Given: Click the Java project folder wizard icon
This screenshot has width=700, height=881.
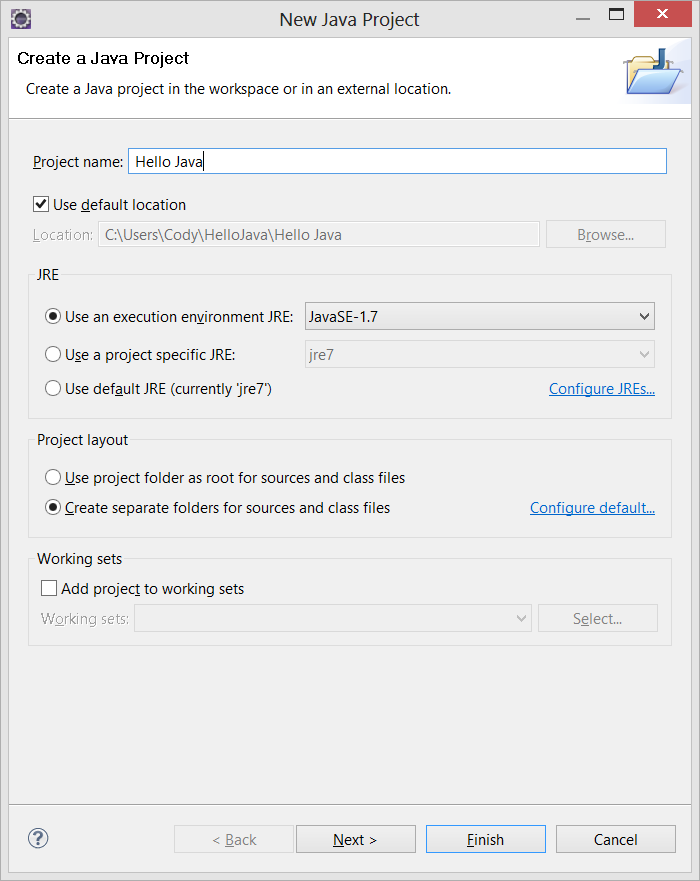Looking at the screenshot, I should (653, 71).
